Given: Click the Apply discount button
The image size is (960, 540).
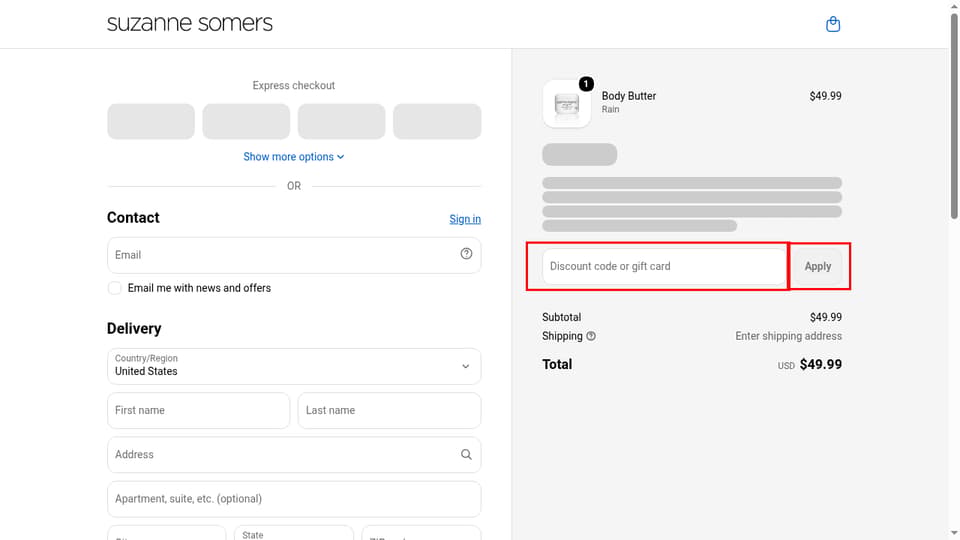Looking at the screenshot, I should coord(817,266).
